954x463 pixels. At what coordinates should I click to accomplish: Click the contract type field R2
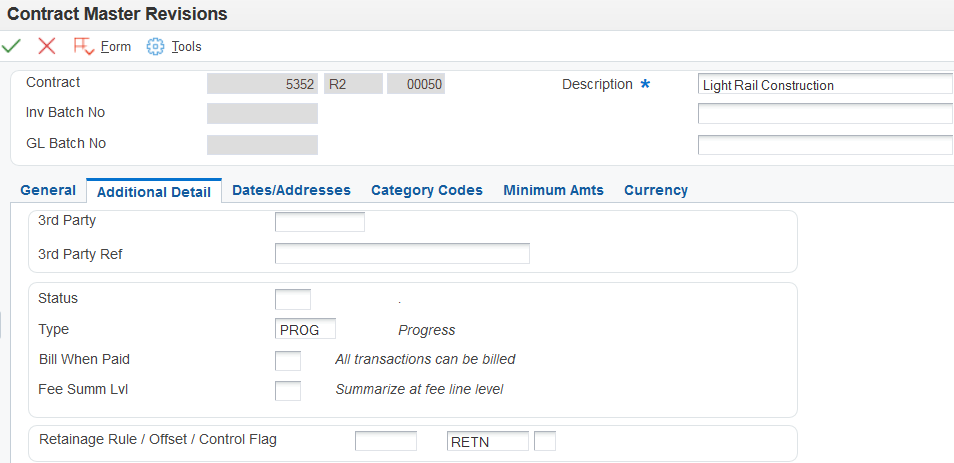point(353,84)
